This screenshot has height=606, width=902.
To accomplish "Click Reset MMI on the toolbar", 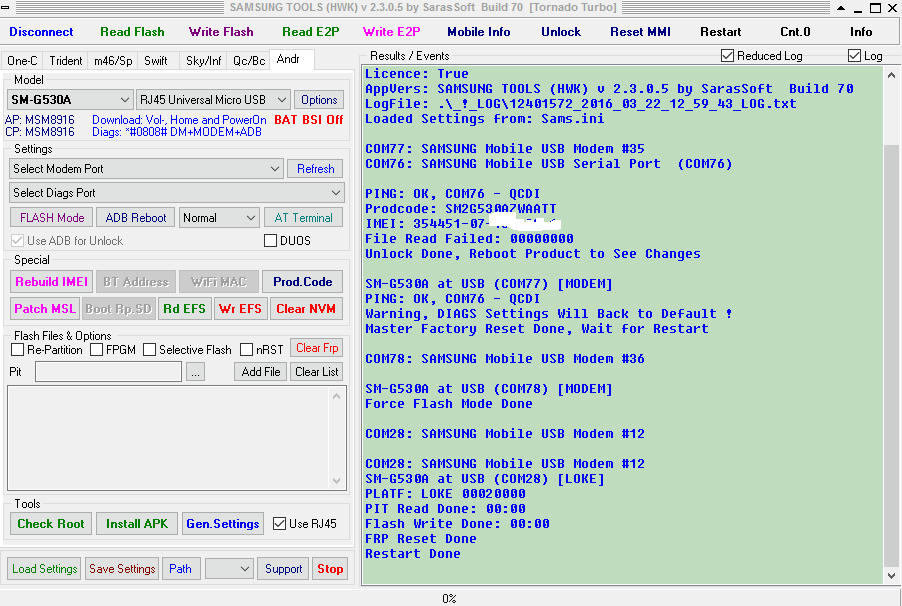I will [x=640, y=31].
